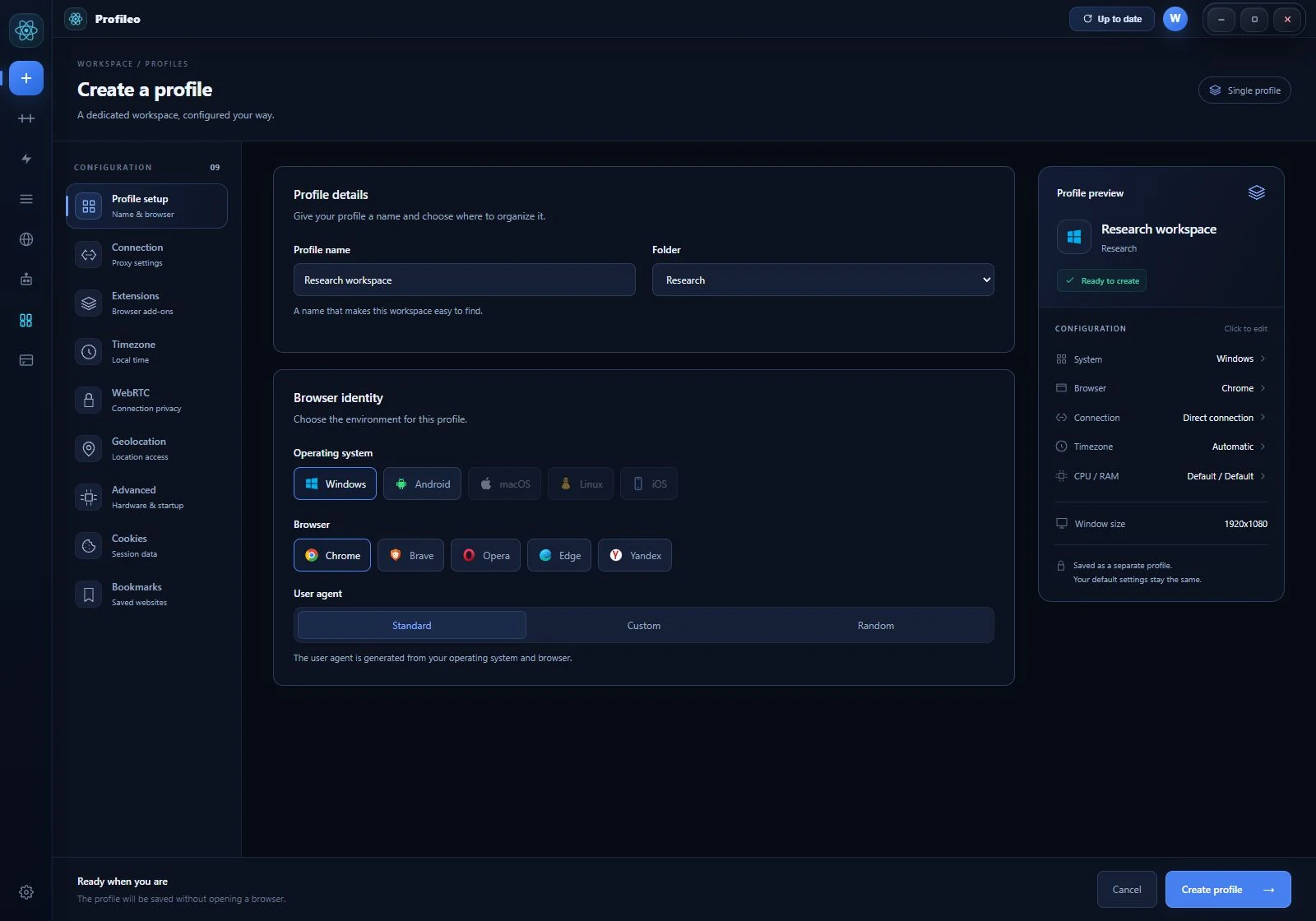The height and width of the screenshot is (921, 1316).
Task: Choose Edge browser option
Action: click(x=559, y=555)
